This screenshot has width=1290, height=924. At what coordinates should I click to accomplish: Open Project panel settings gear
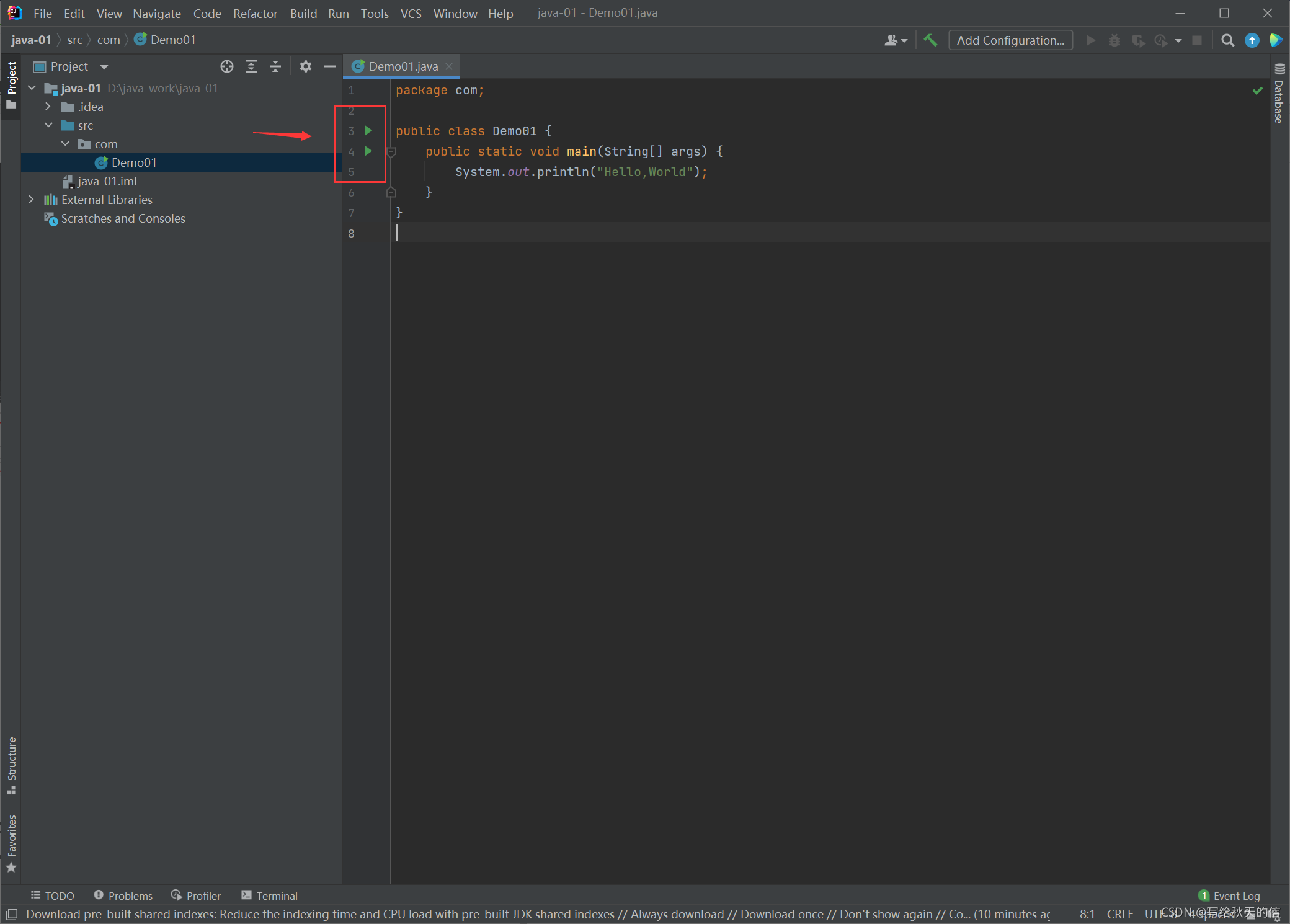coord(305,66)
